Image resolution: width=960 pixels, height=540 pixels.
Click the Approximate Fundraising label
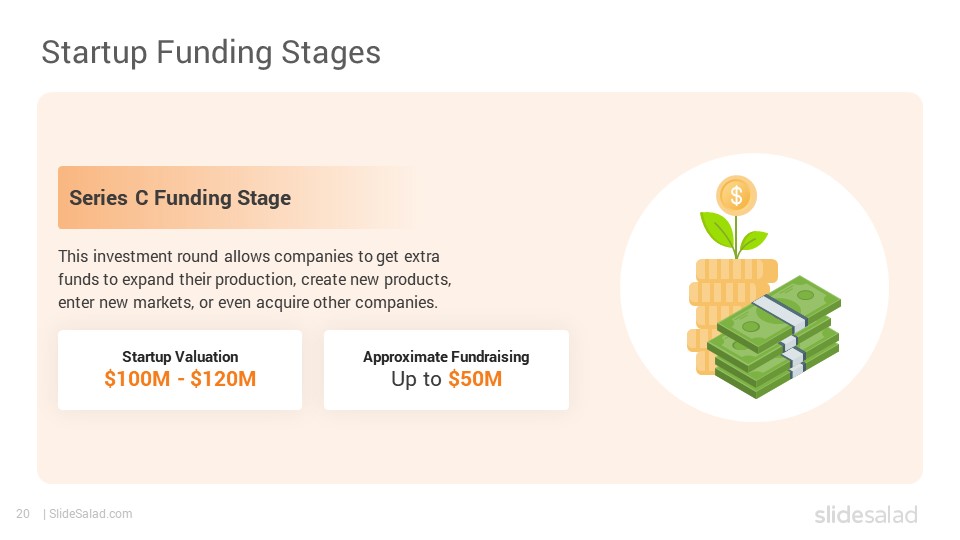[x=446, y=356]
